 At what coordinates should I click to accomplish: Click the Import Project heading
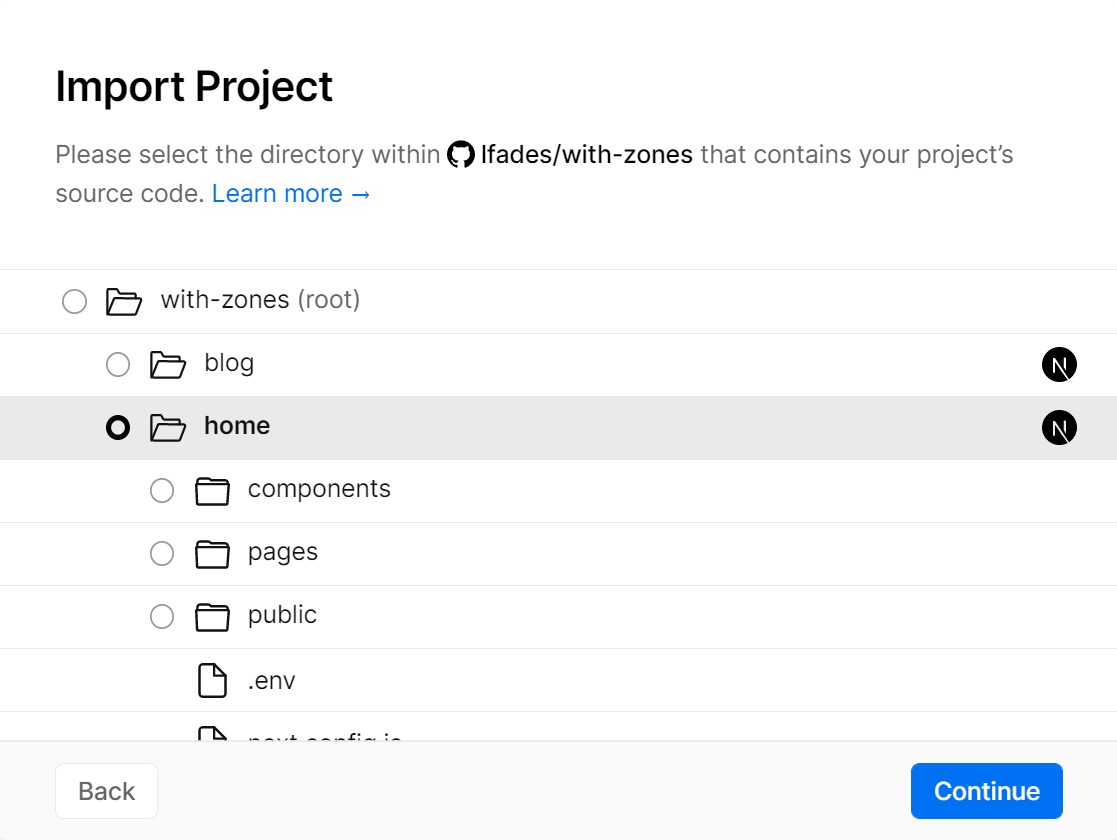pyautogui.click(x=194, y=87)
